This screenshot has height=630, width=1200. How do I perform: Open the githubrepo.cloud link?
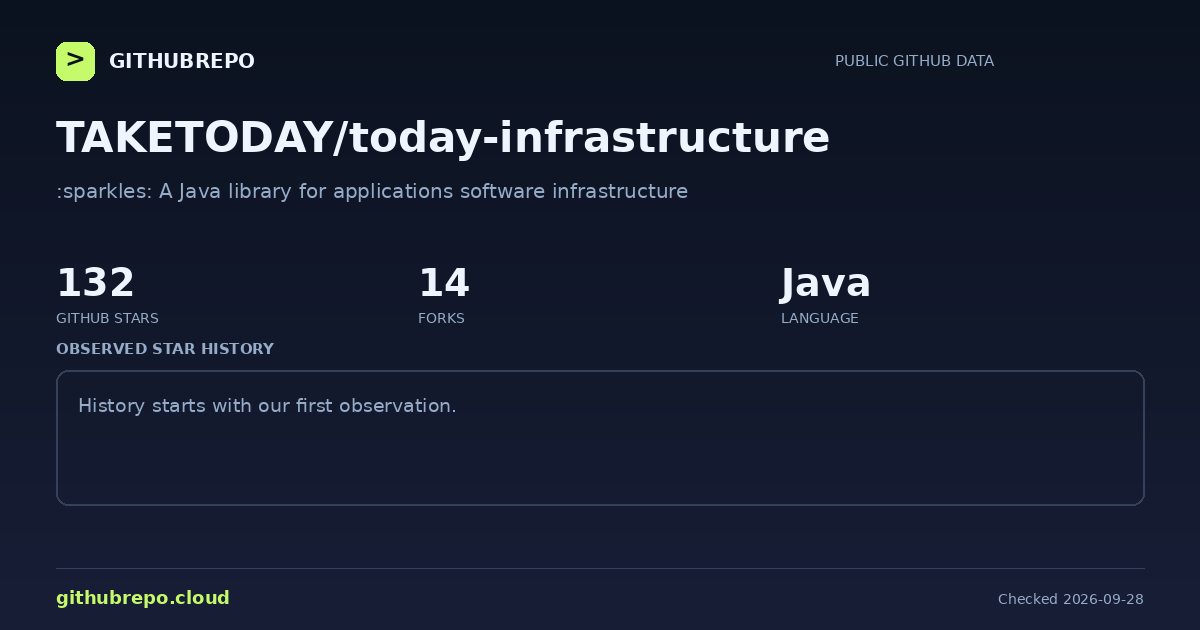coord(143,598)
